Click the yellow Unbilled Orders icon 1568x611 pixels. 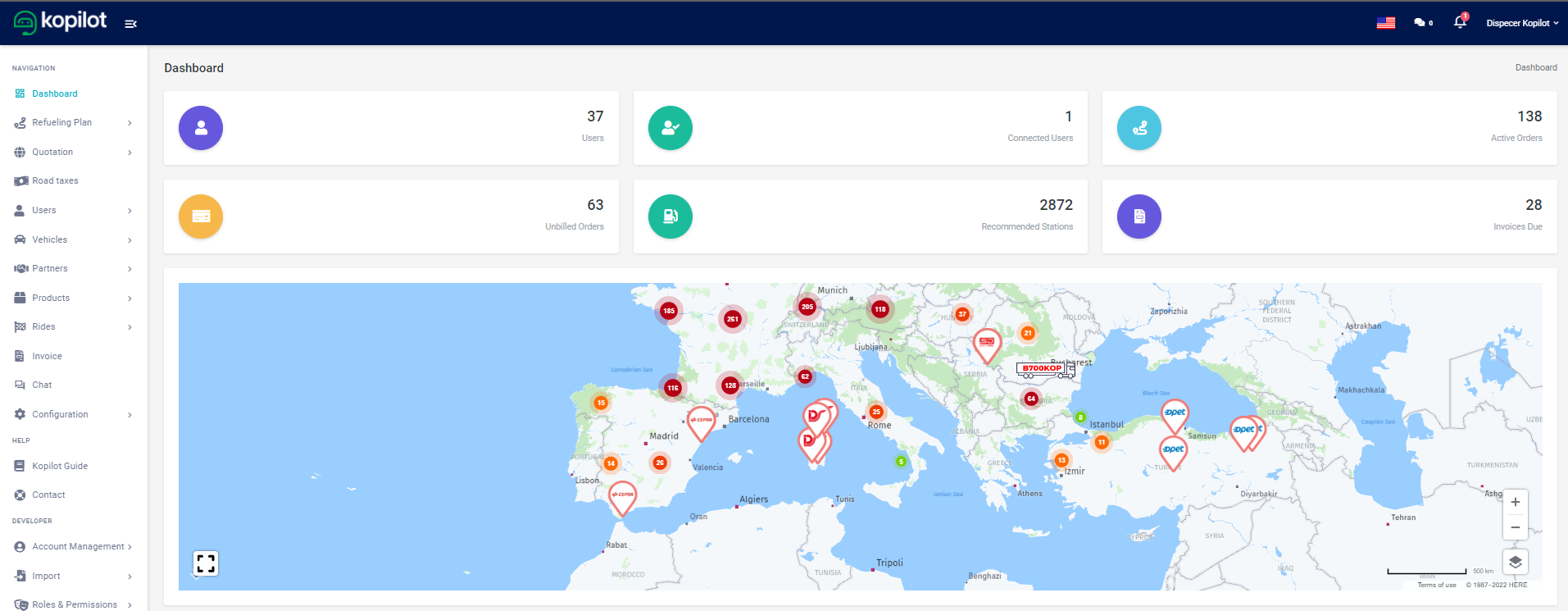click(201, 217)
